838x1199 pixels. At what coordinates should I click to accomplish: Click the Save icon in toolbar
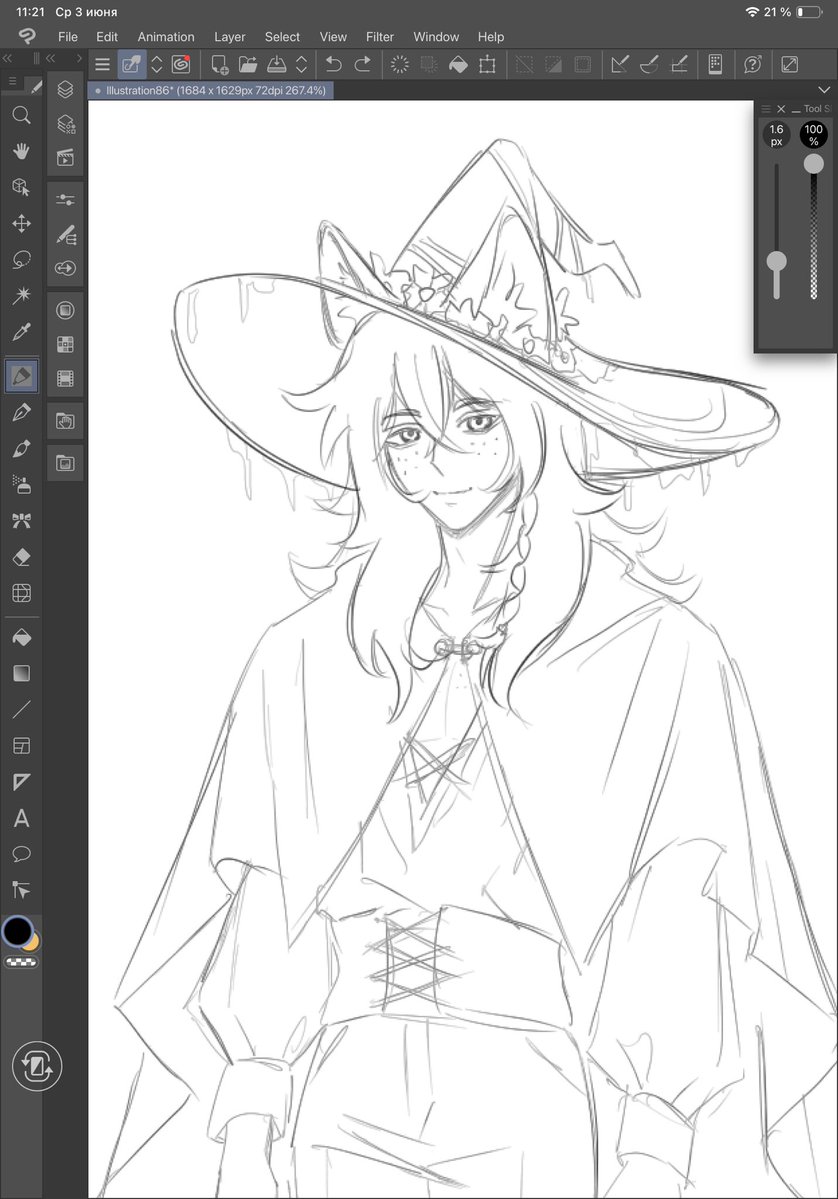[276, 64]
